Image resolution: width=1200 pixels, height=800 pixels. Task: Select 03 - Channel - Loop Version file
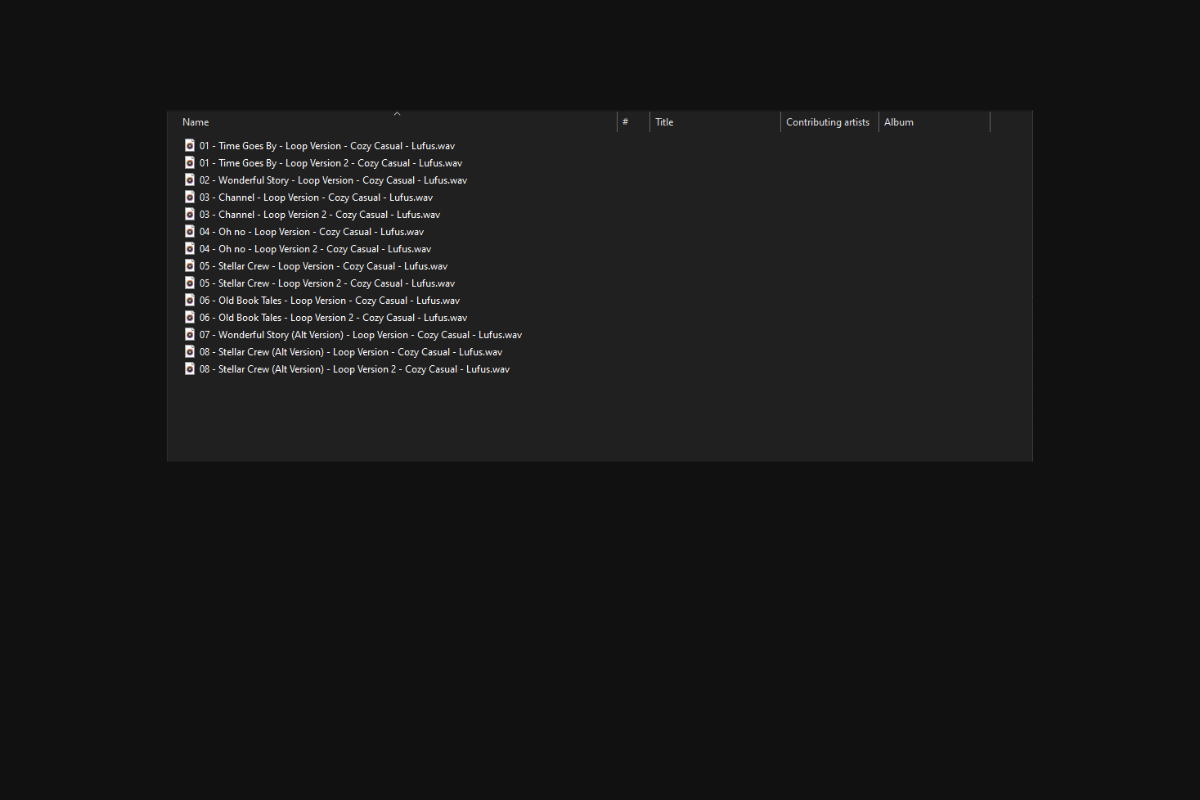point(315,197)
